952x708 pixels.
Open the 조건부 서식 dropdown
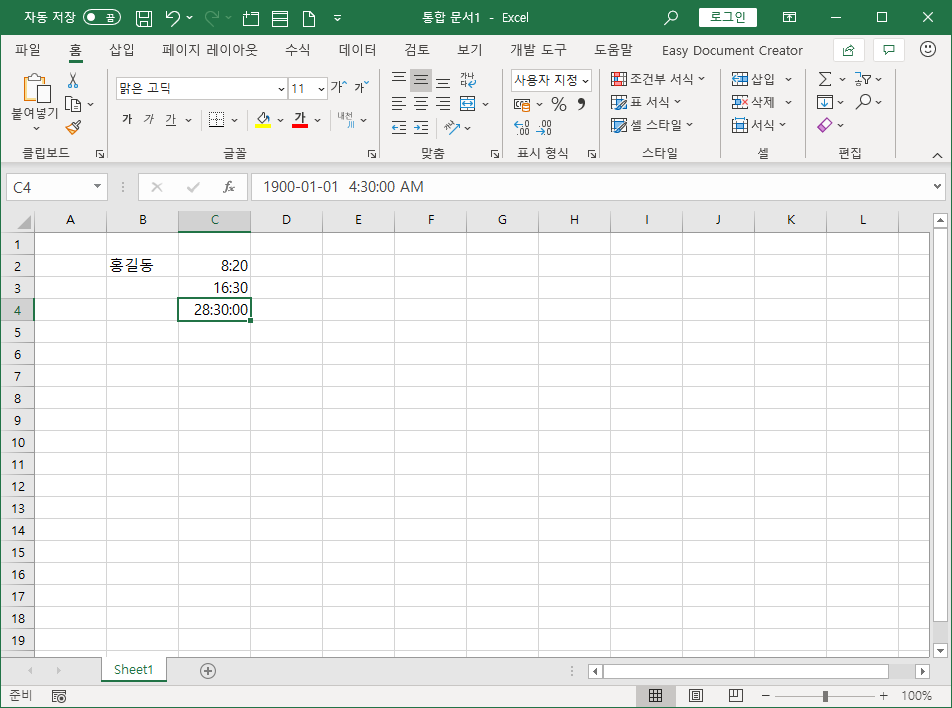(x=658, y=79)
